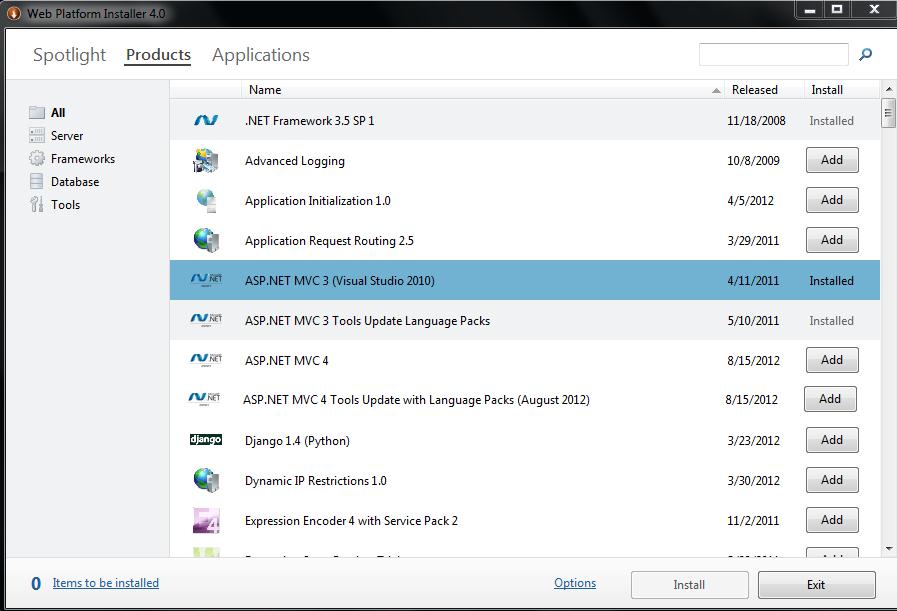Select Expression Encoder 4 with Service Pack 2 name
Viewport: 897px width, 611px height.
click(351, 521)
